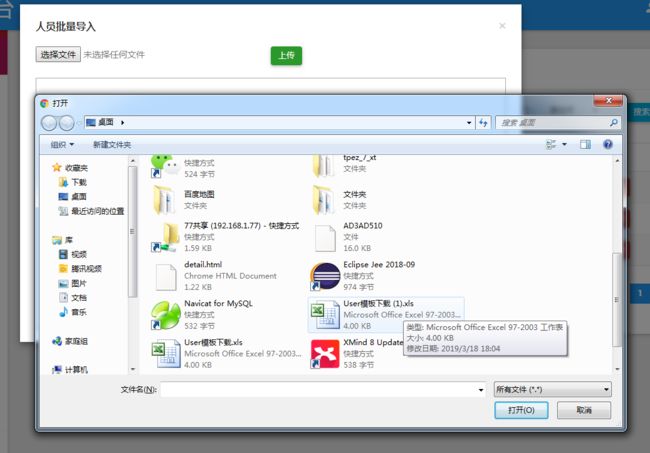
Task: Select the tpez_7_xt folder icon
Action: pyautogui.click(x=324, y=166)
